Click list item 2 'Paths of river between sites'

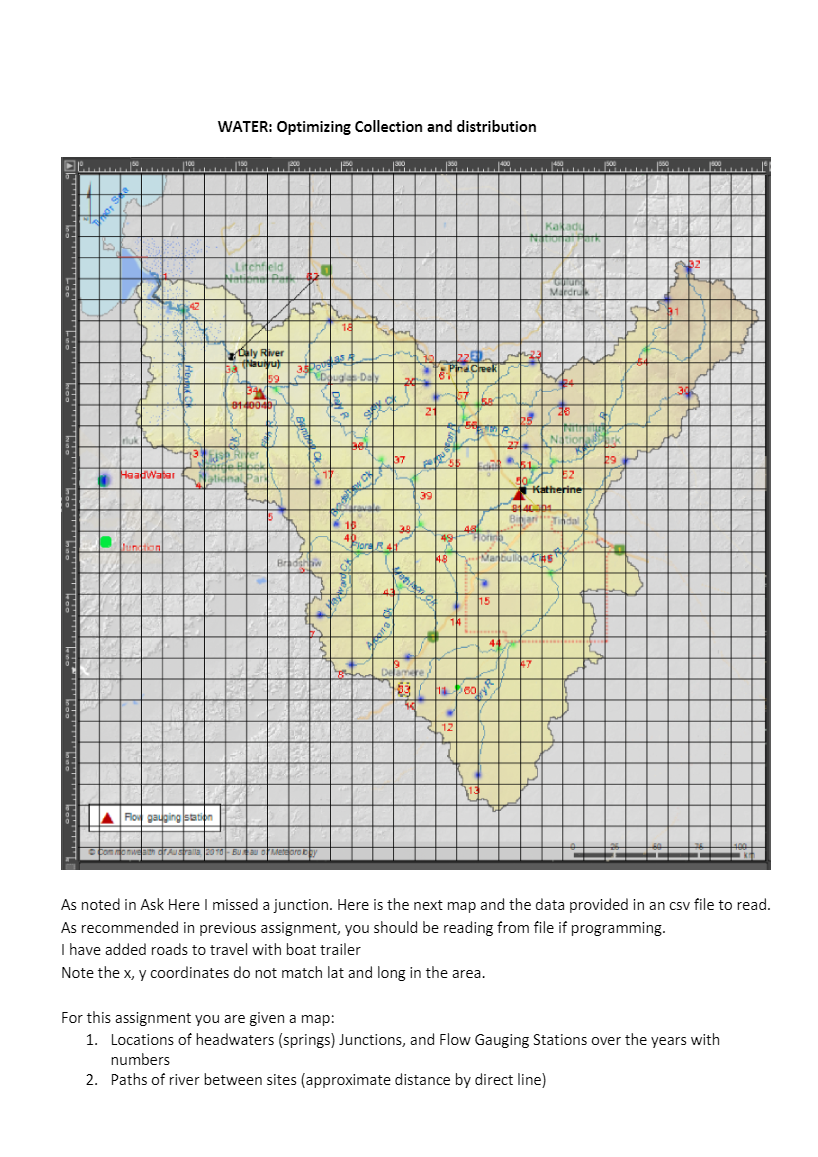tap(316, 1080)
